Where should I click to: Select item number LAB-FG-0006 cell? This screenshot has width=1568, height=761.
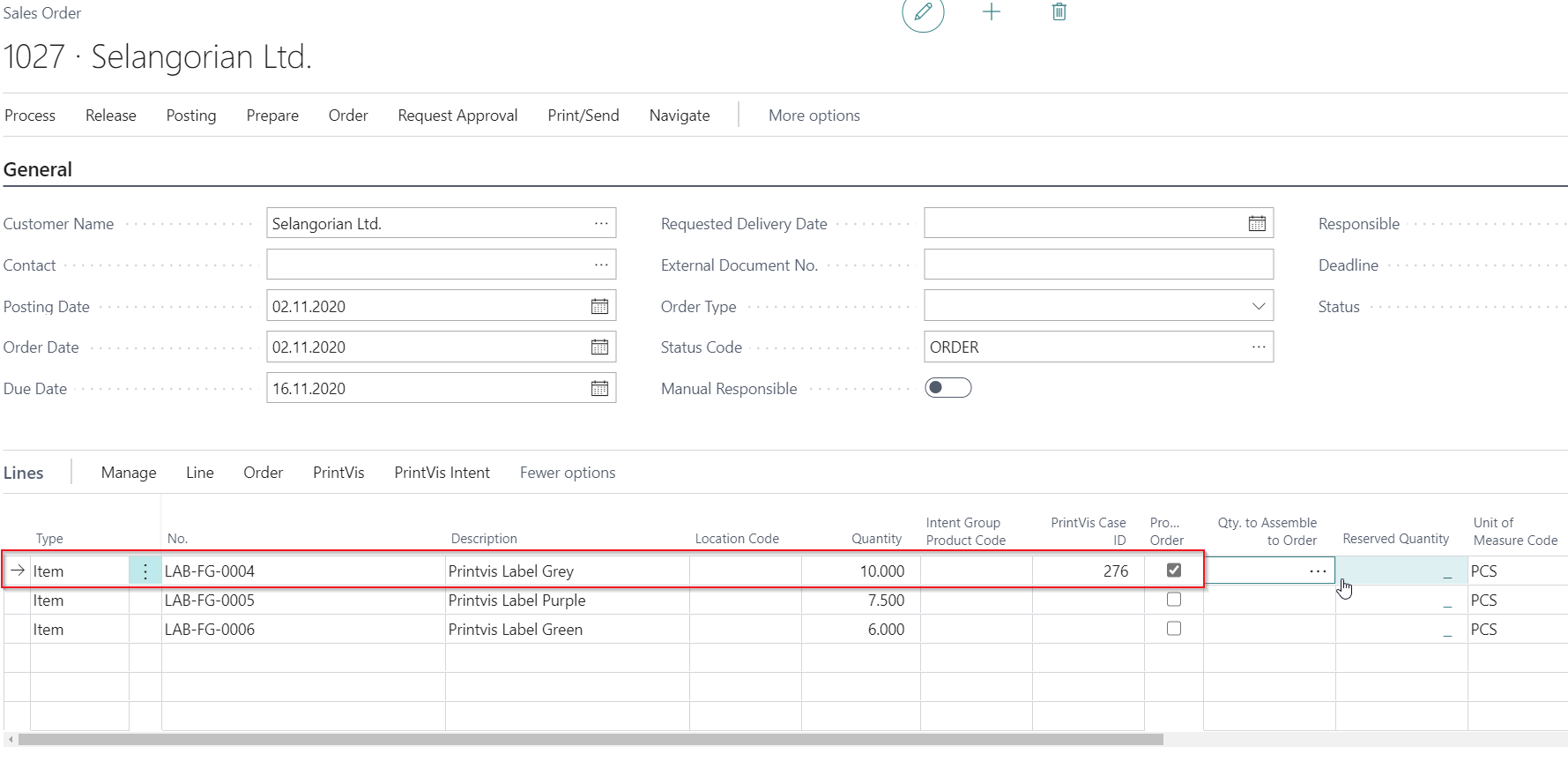[303, 630]
